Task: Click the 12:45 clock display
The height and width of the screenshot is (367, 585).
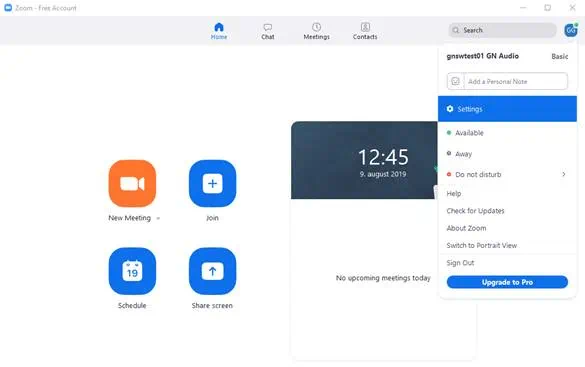Action: coord(383,157)
